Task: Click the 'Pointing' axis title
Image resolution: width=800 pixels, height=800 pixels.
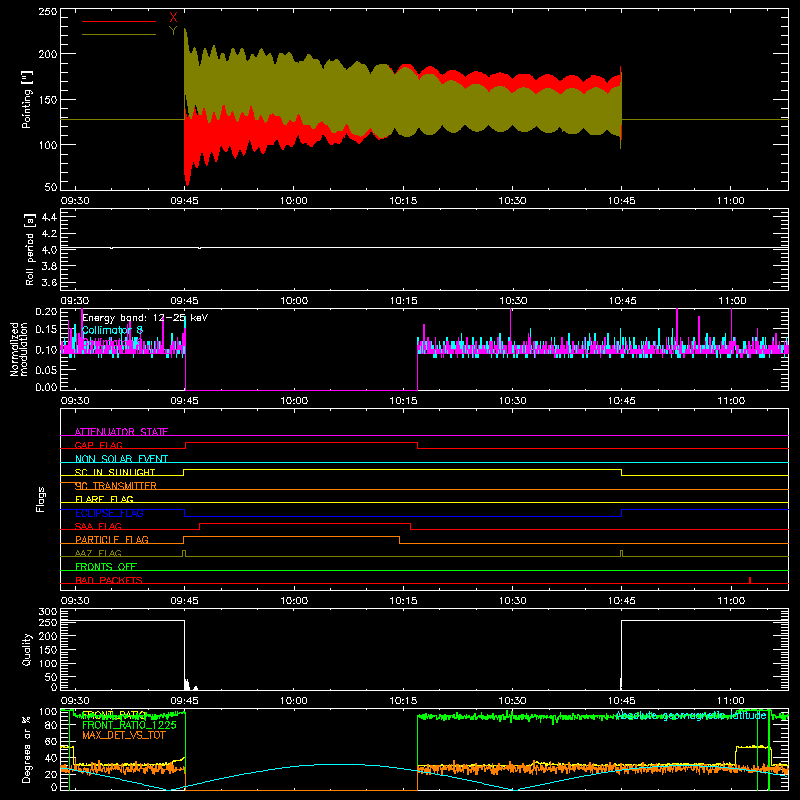Action: (27, 99)
